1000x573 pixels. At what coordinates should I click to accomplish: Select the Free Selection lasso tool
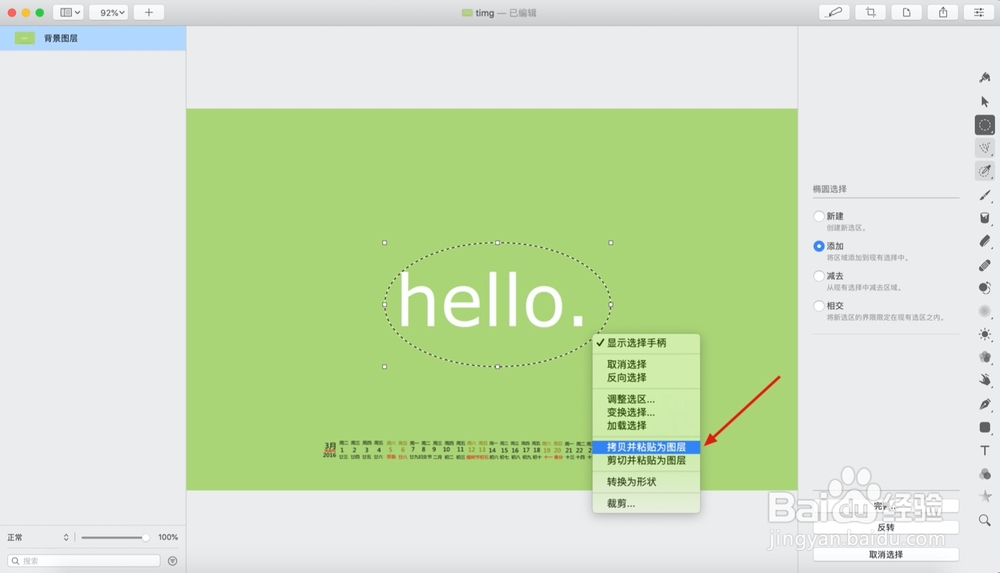[x=985, y=148]
